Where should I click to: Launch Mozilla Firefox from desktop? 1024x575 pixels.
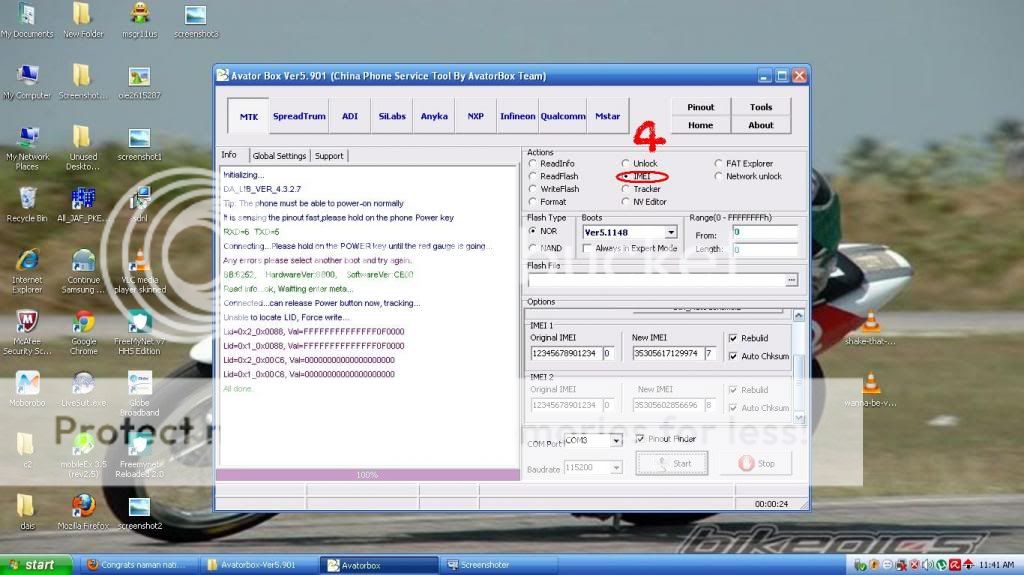click(x=83, y=512)
